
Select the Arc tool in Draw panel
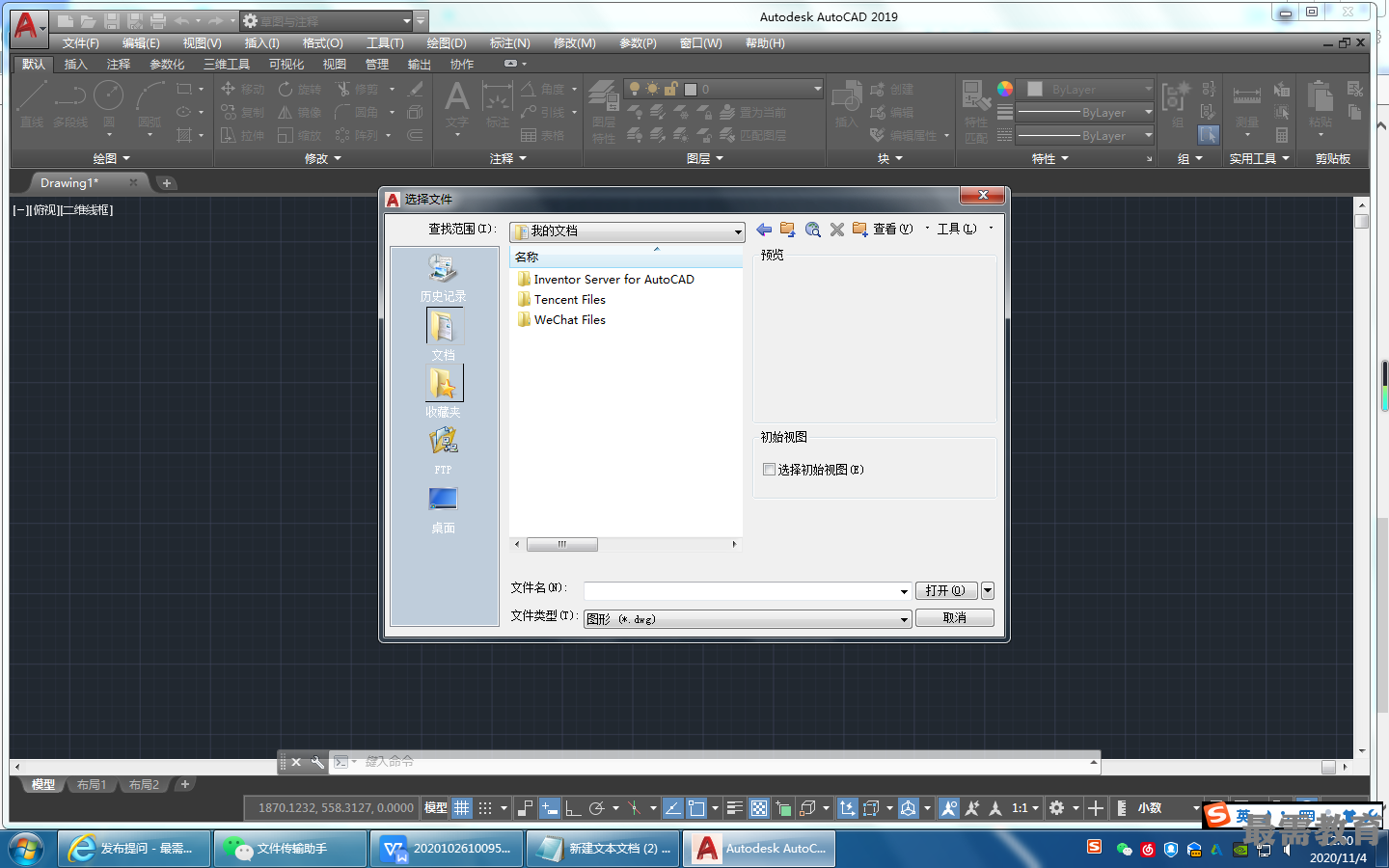point(150,104)
